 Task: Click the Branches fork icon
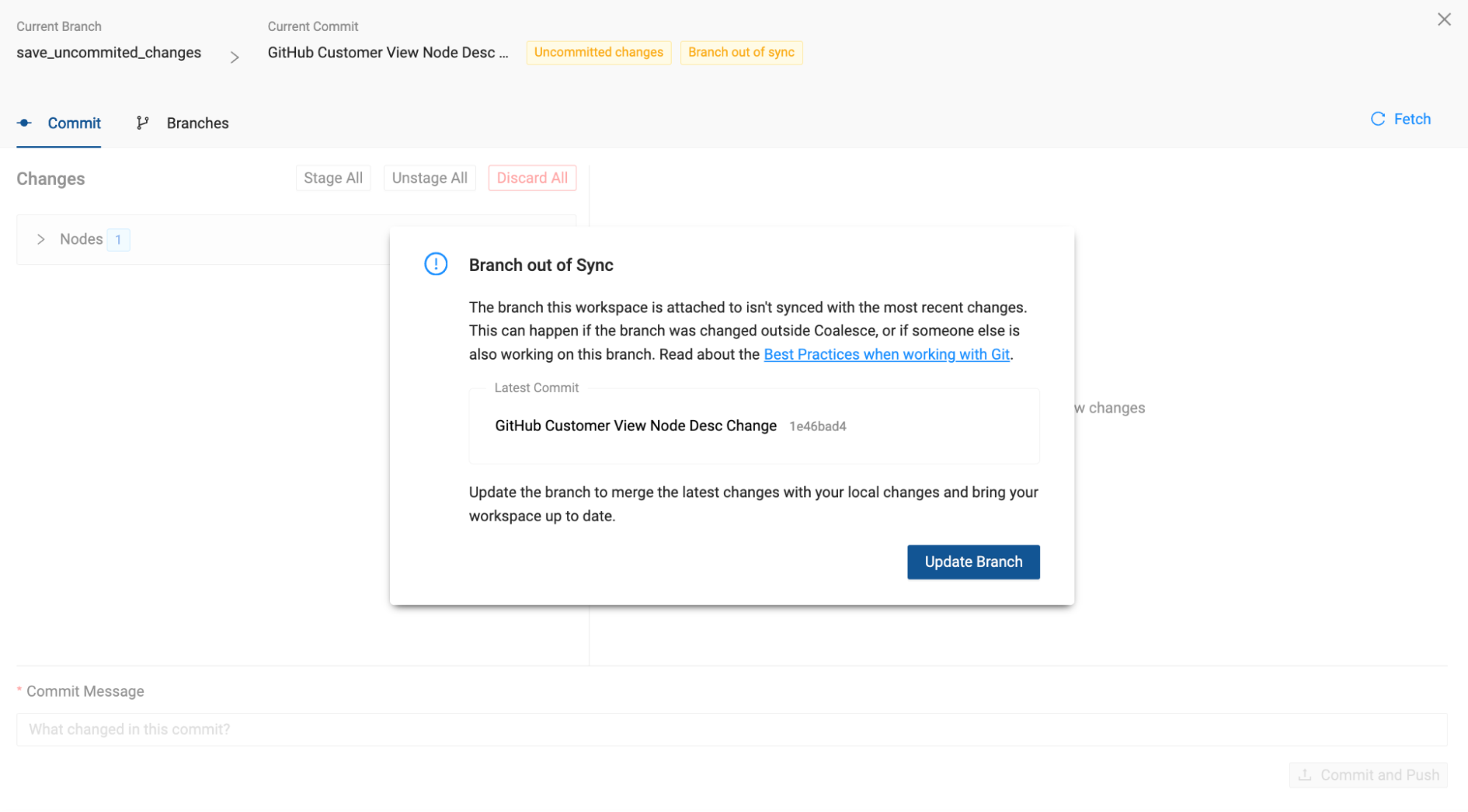point(142,123)
